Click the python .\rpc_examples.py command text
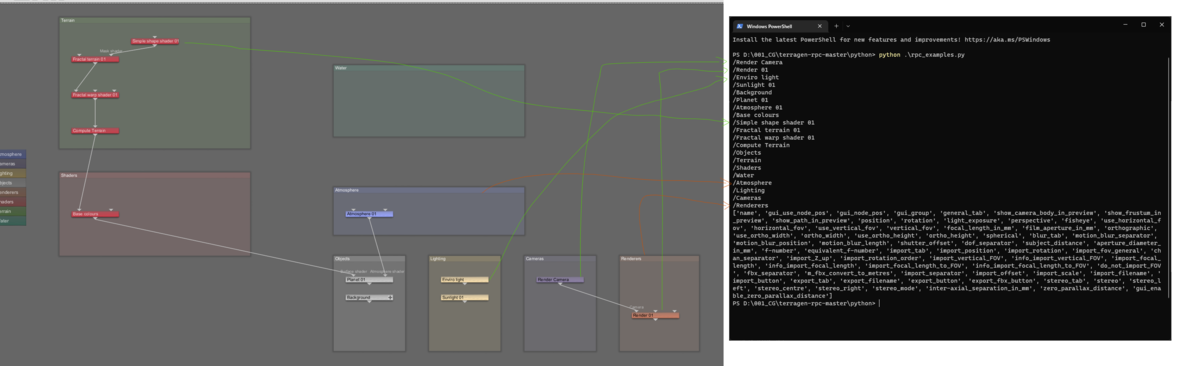Image resolution: width=1200 pixels, height=366 pixels. [922, 54]
